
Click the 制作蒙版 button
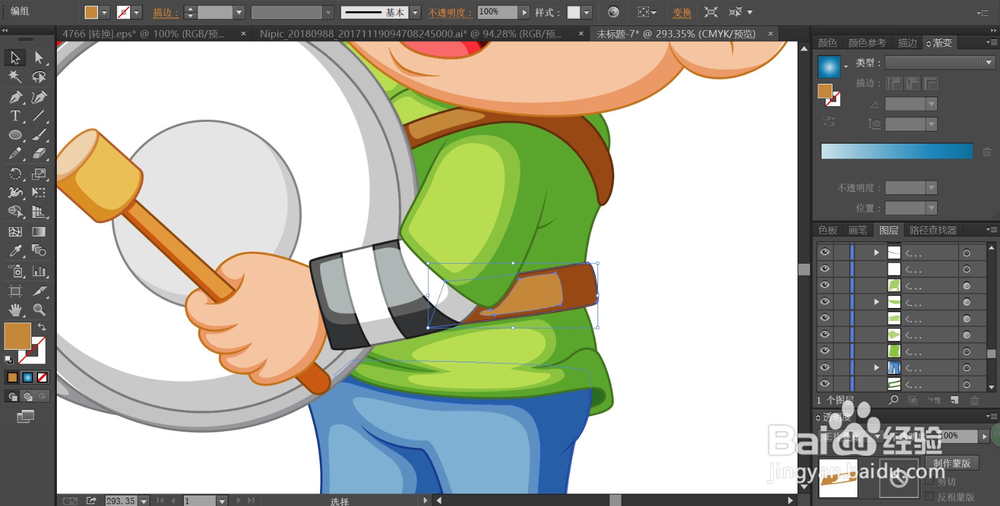pos(953,463)
